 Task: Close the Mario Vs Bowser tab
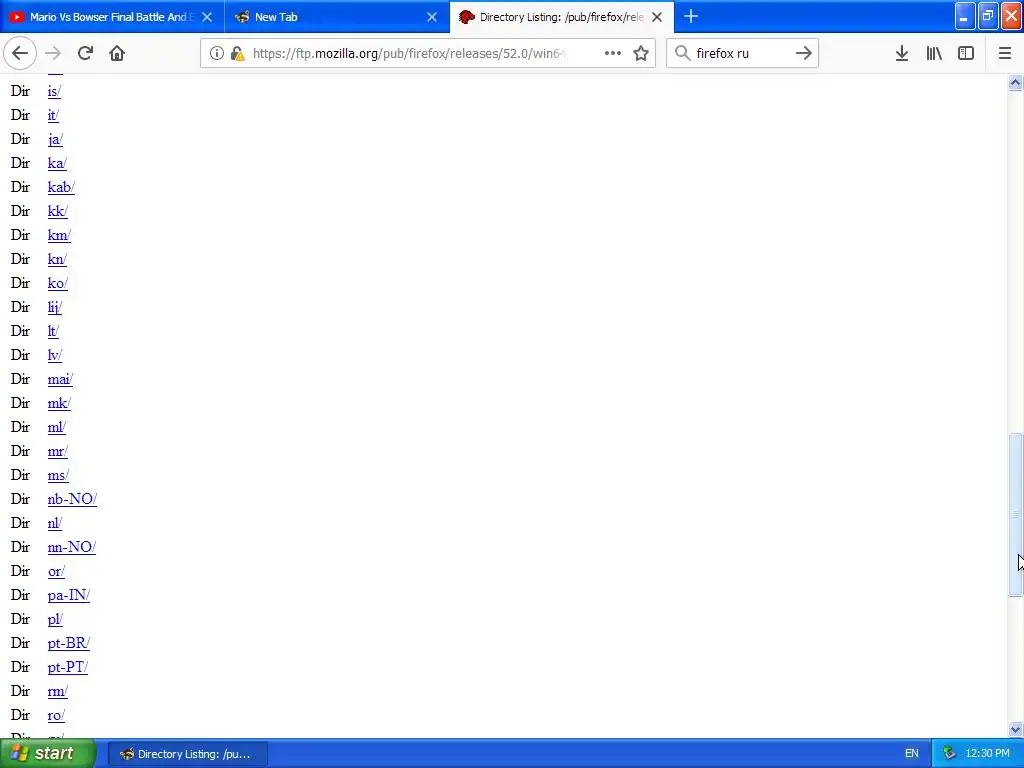207,17
